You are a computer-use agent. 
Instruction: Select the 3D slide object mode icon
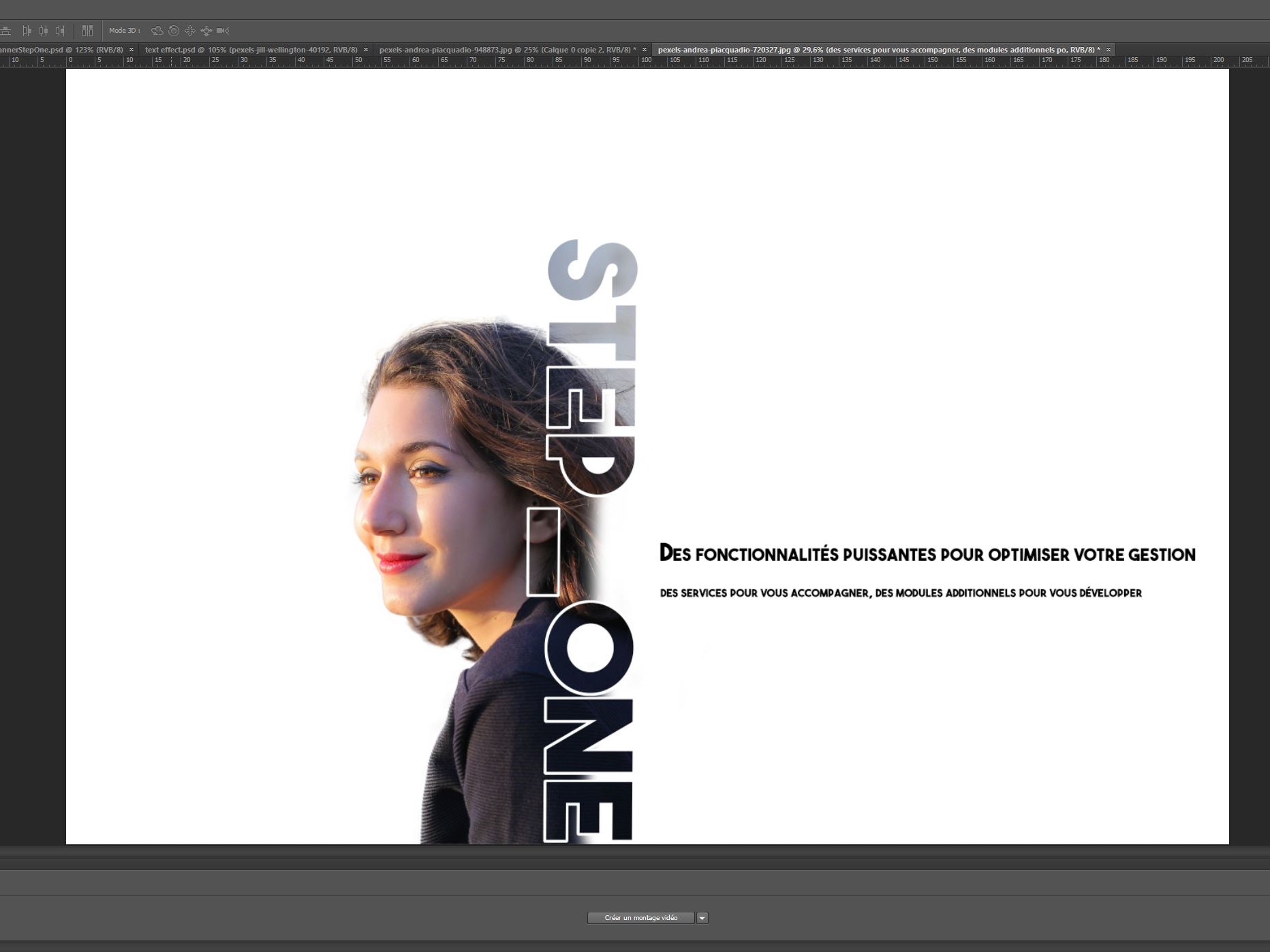pyautogui.click(x=206, y=31)
